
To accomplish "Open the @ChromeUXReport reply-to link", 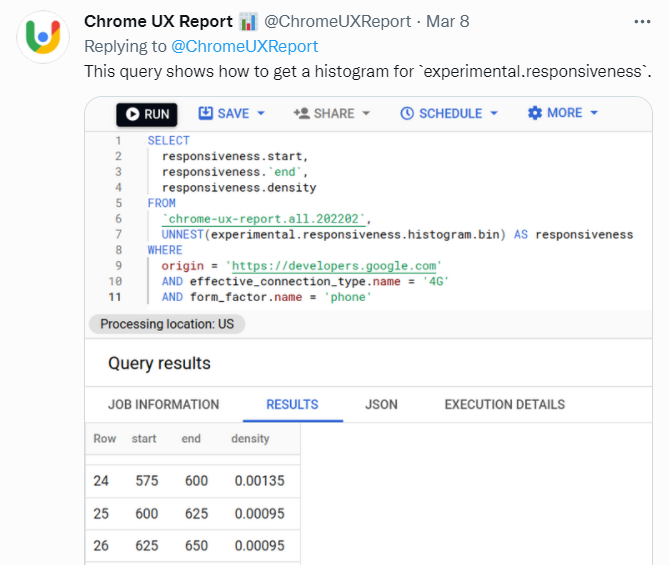I will 245,46.
